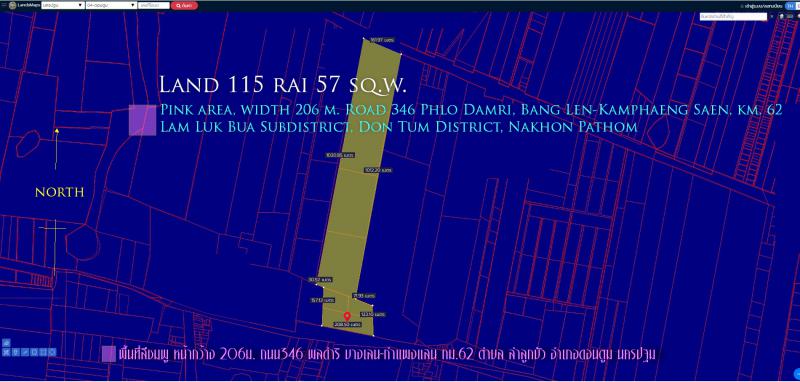
Task: Click the top tool above bottom-left toolbar
Action: 6,343
